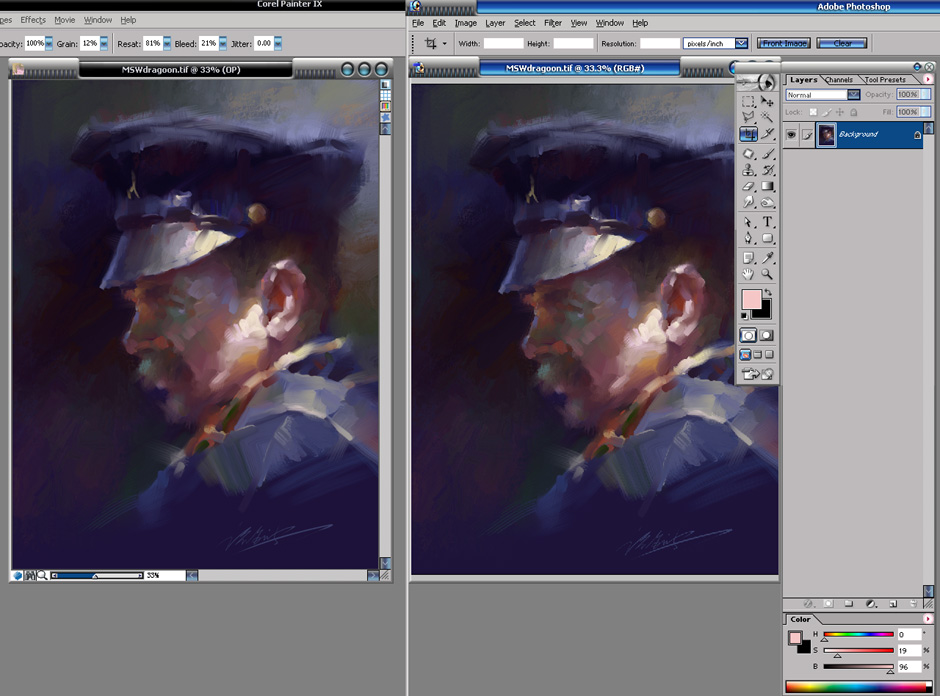Open Painter Resat slider dropdown arrow
This screenshot has height=696, width=940.
167,43
